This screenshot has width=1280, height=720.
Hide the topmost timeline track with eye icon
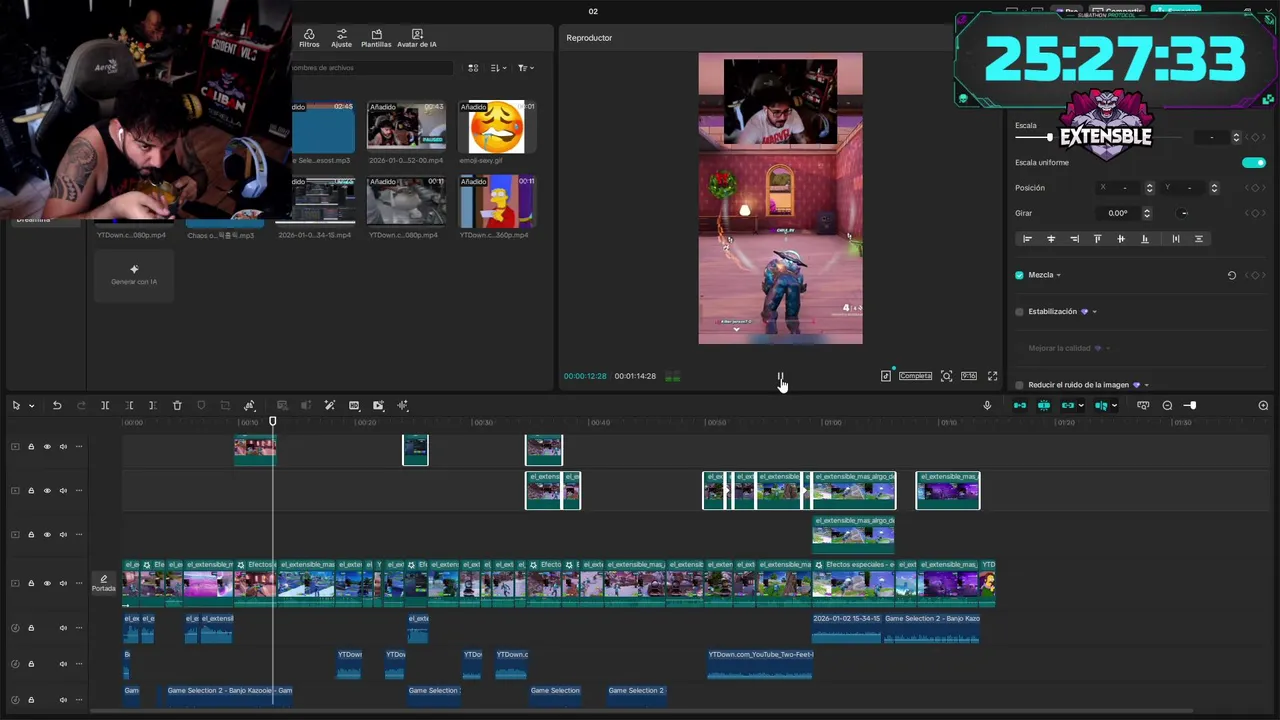click(47, 447)
